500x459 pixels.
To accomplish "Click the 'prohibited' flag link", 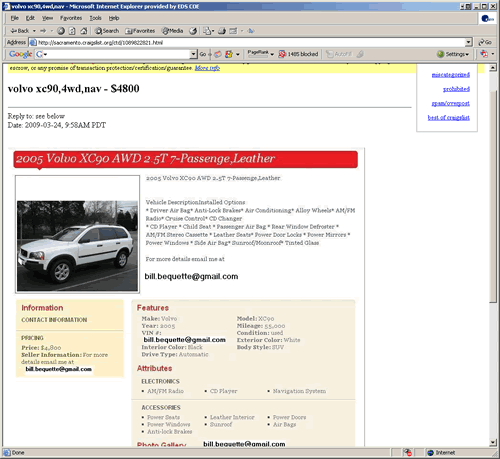I will [x=456, y=89].
